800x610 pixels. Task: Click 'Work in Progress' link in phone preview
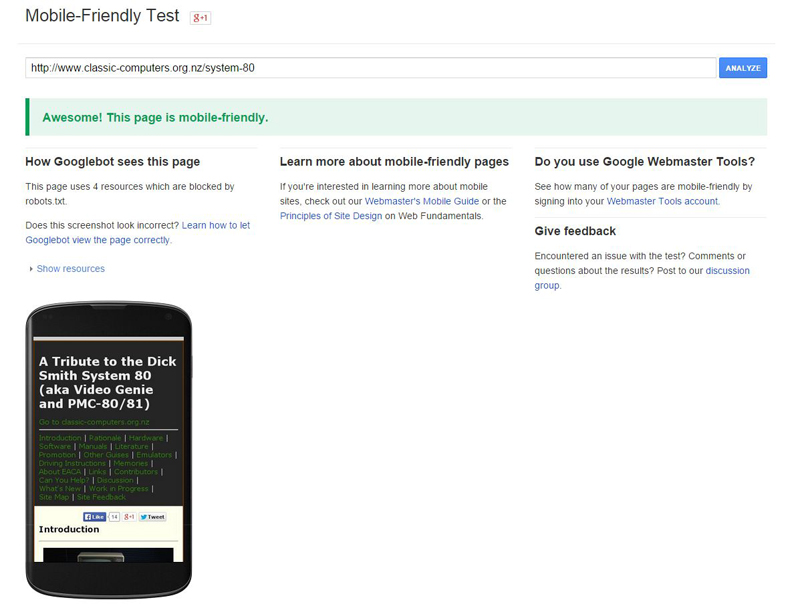pos(118,489)
